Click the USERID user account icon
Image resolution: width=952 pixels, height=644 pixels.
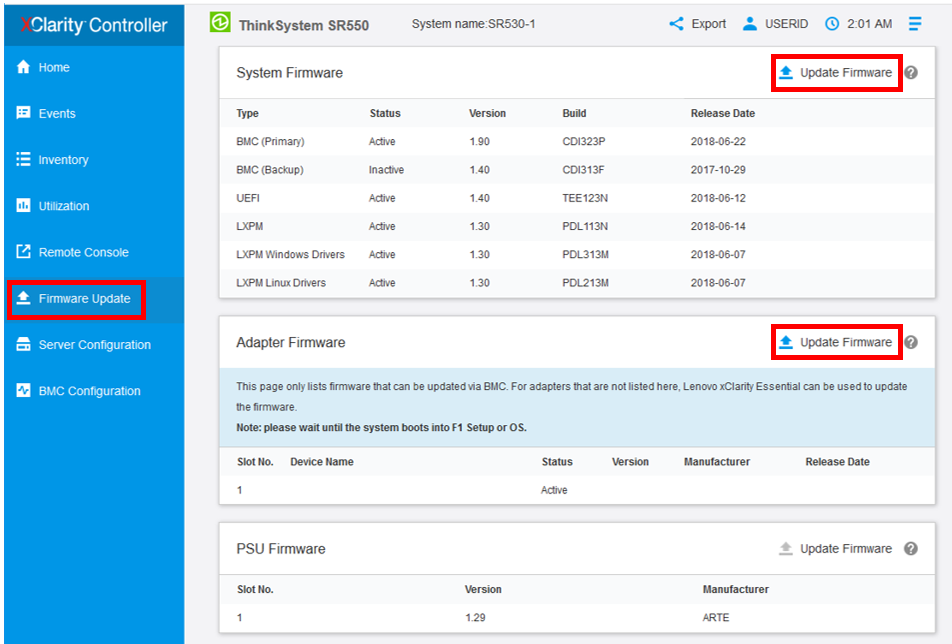[750, 24]
